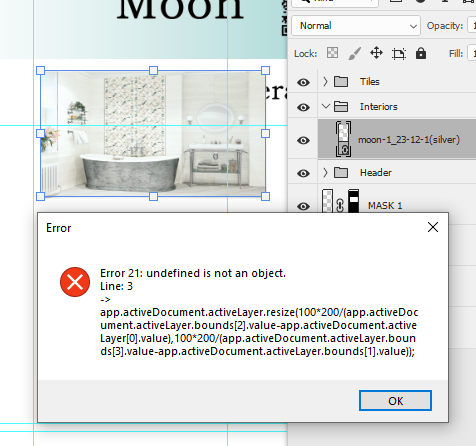Click the Moon heading text on canvas
This screenshot has width=476, height=446.
click(x=180, y=9)
